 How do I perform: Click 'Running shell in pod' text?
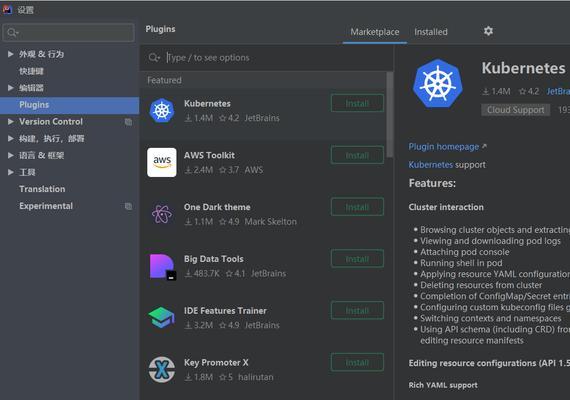coord(461,263)
